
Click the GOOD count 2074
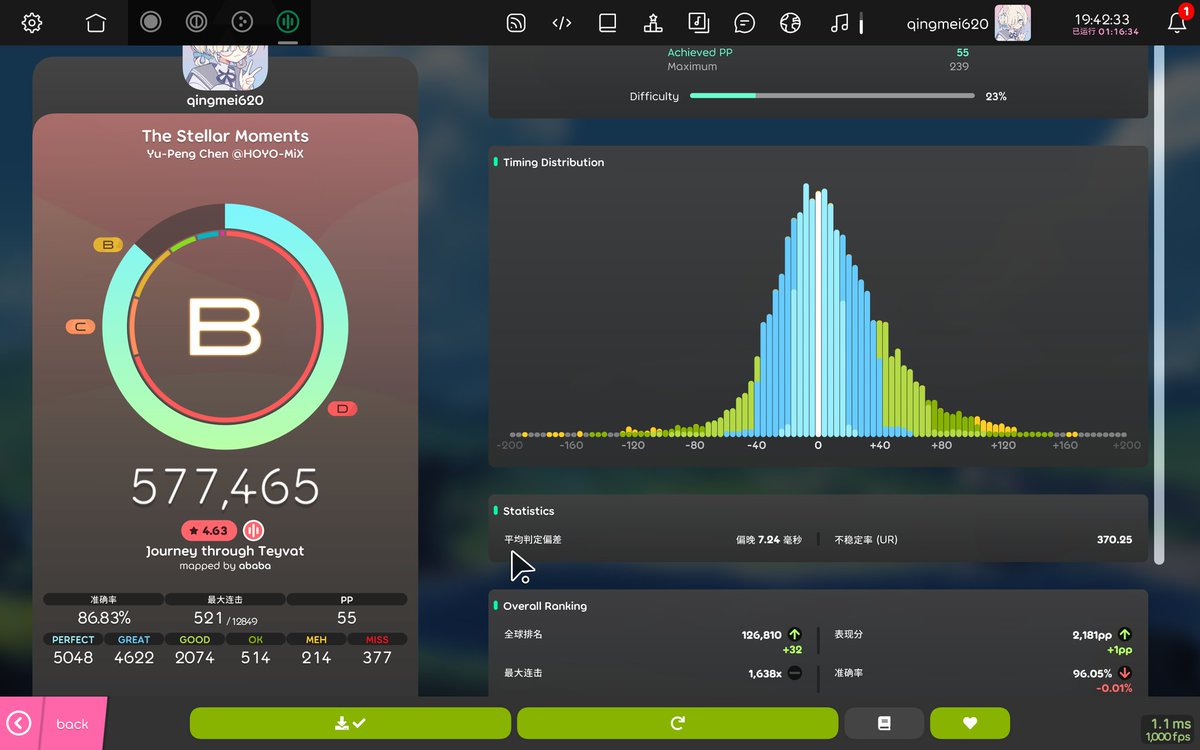[195, 657]
